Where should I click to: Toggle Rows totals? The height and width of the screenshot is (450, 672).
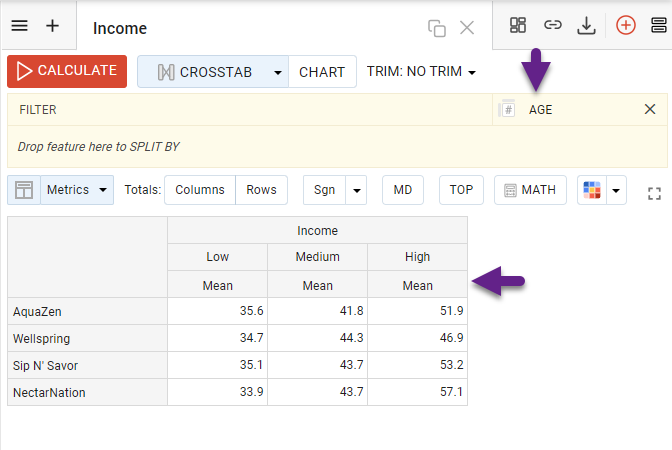tap(262, 190)
